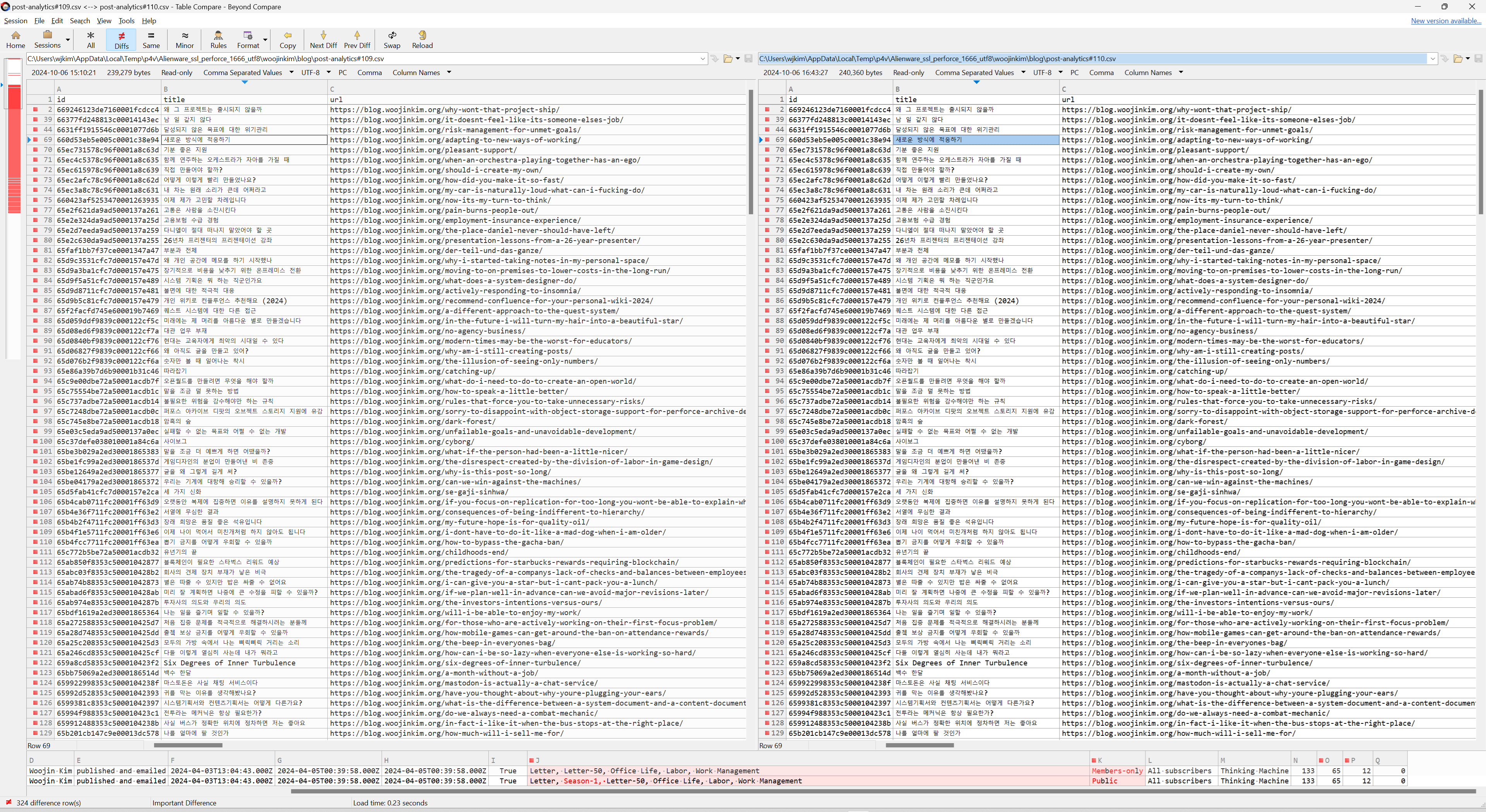
Task: Open the Format settings icon
Action: tap(248, 39)
